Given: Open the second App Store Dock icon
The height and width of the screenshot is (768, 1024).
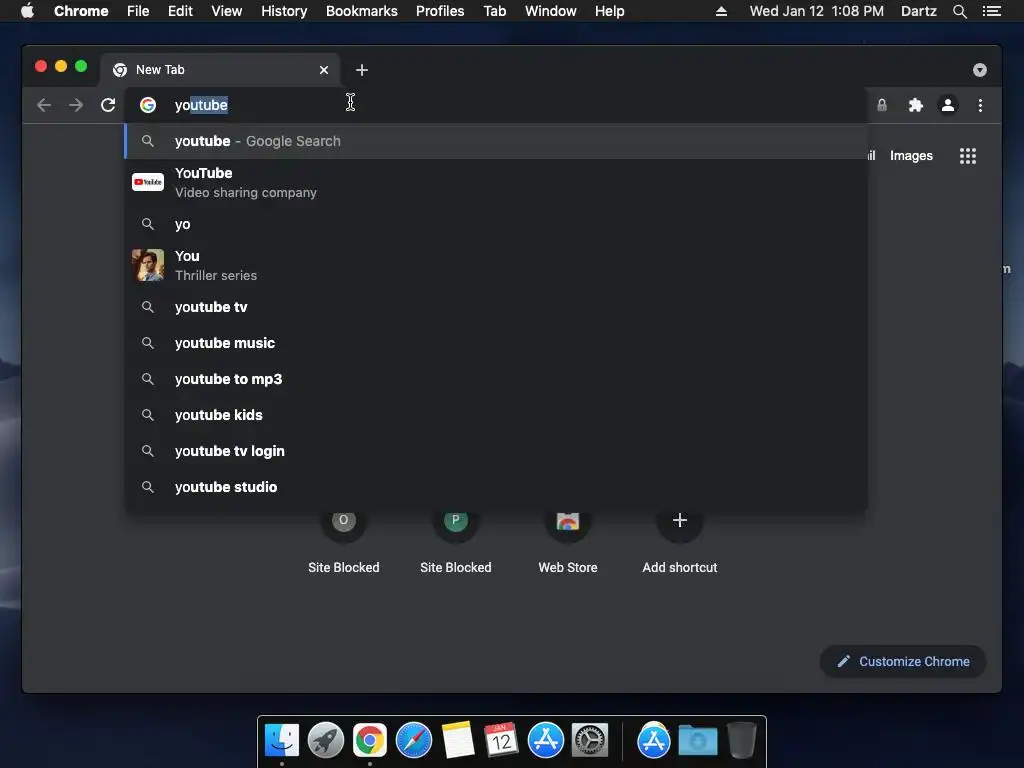Looking at the screenshot, I should click(654, 741).
